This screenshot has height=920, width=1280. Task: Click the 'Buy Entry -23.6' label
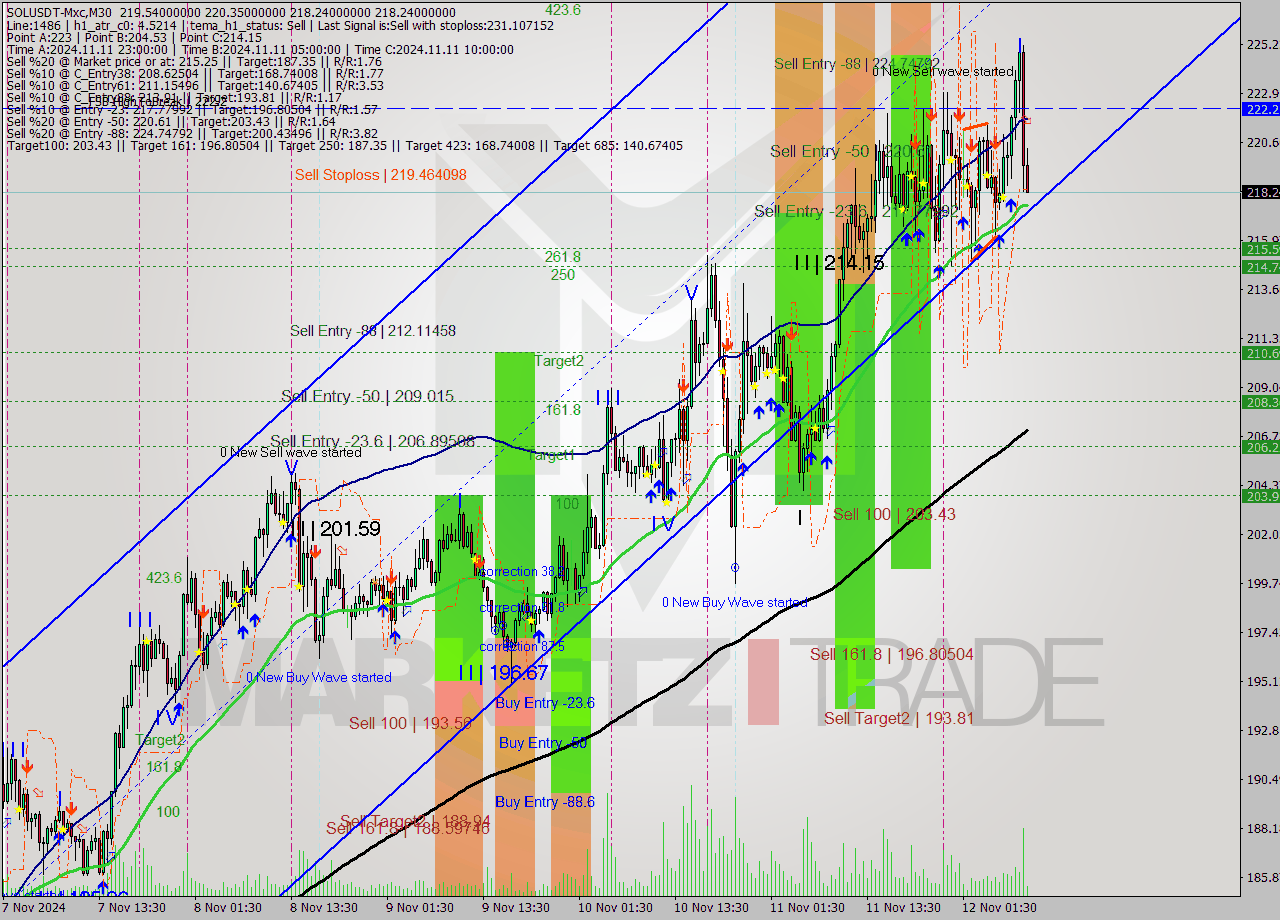pos(545,703)
